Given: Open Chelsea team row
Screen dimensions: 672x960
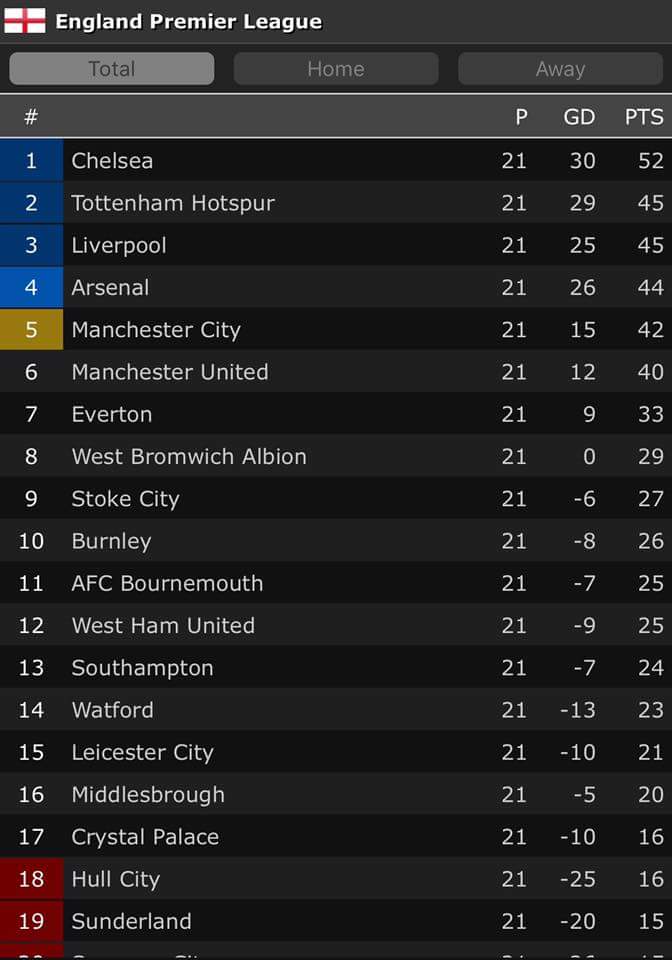Looking at the screenshot, I should [112, 160].
